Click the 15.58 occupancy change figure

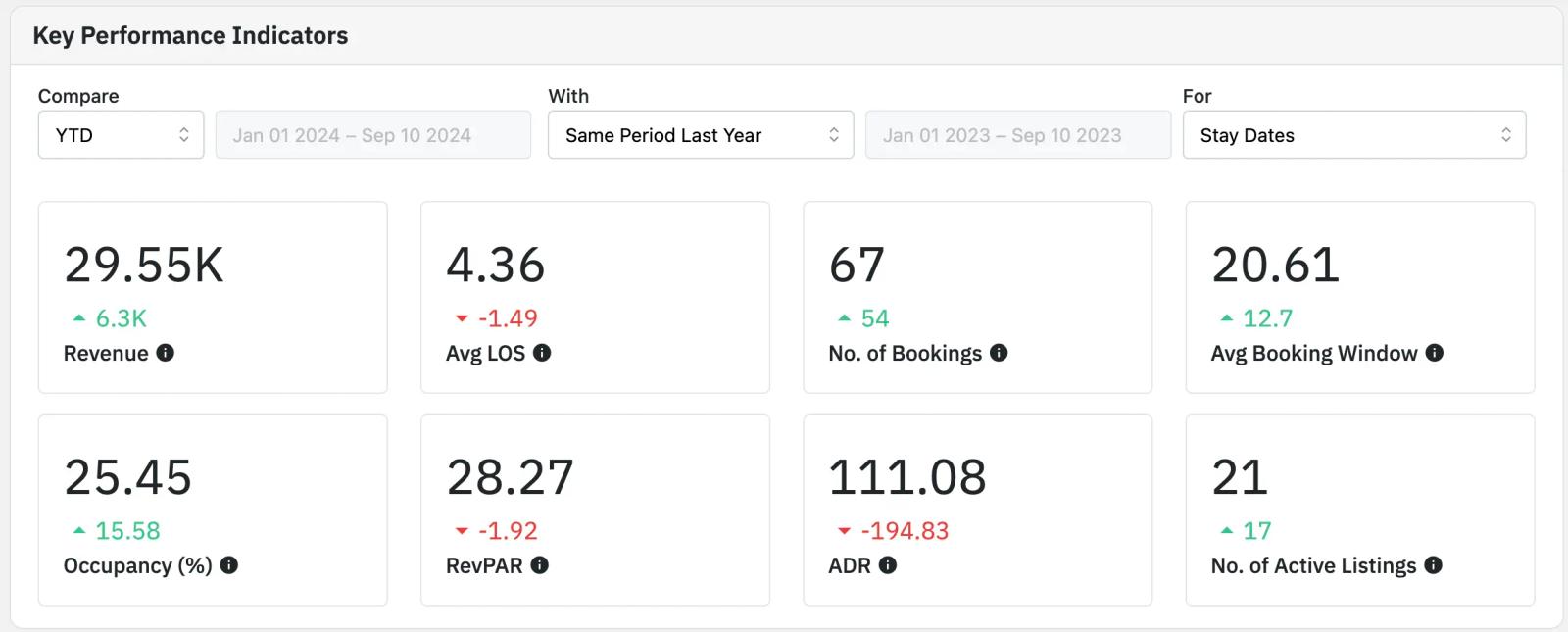click(x=128, y=531)
